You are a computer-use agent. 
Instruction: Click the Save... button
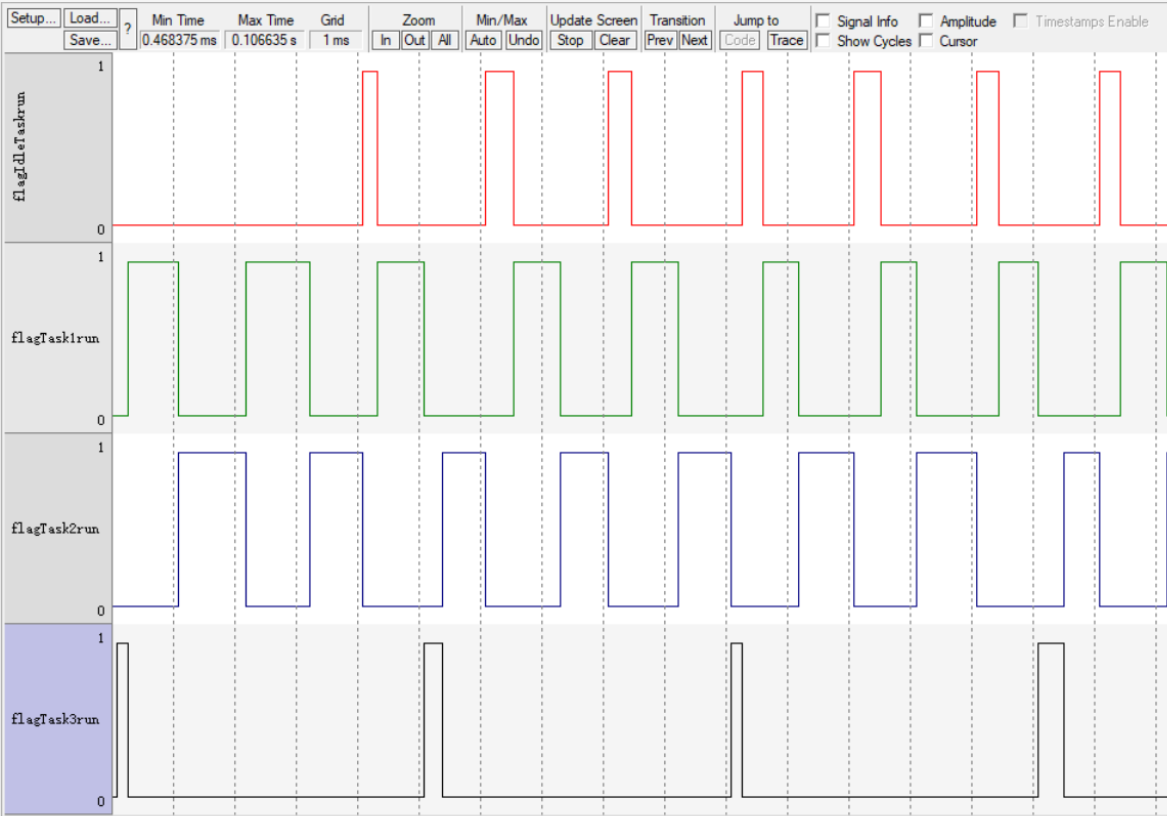[90, 40]
